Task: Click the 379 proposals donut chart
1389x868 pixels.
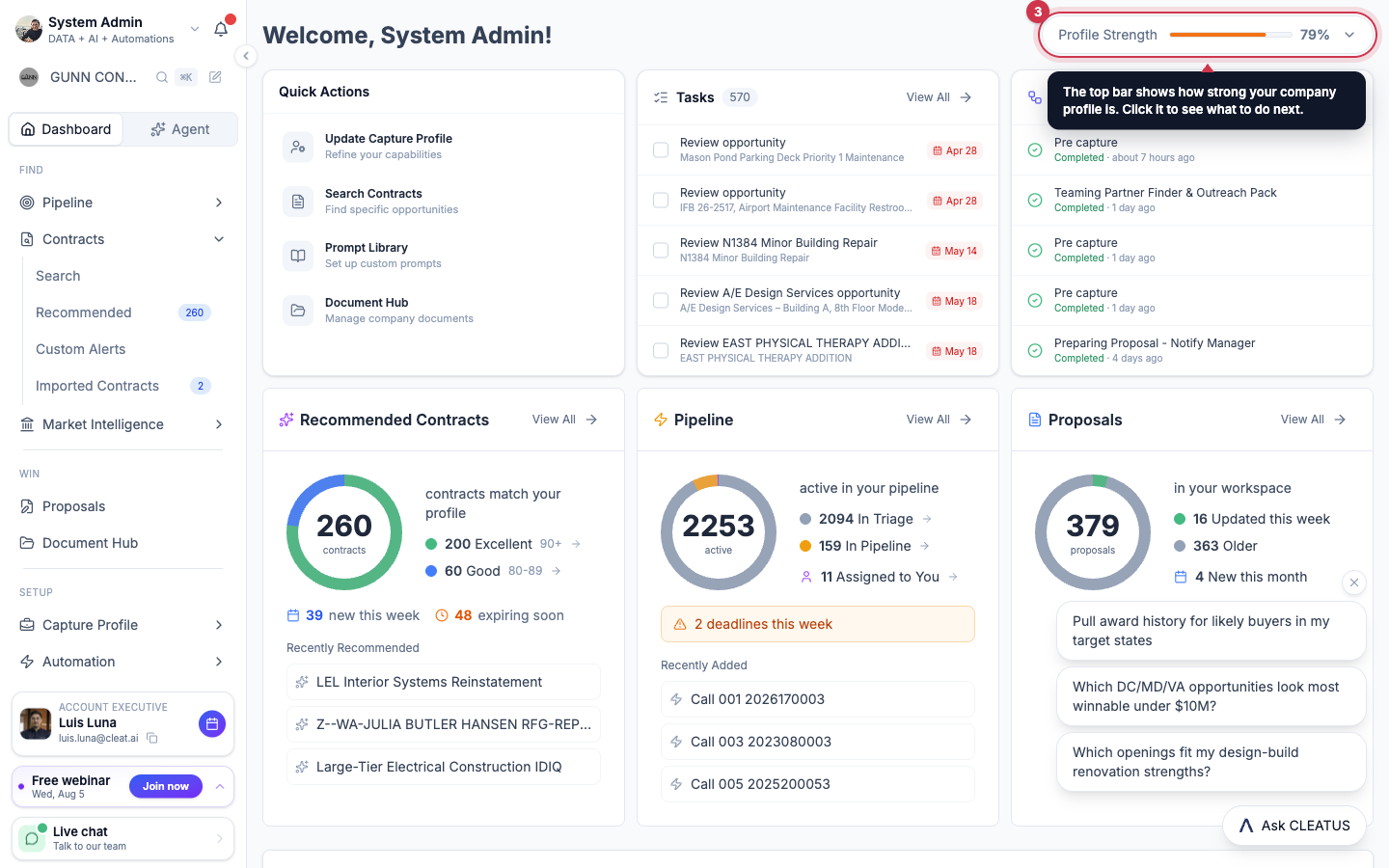Action: 1093,532
